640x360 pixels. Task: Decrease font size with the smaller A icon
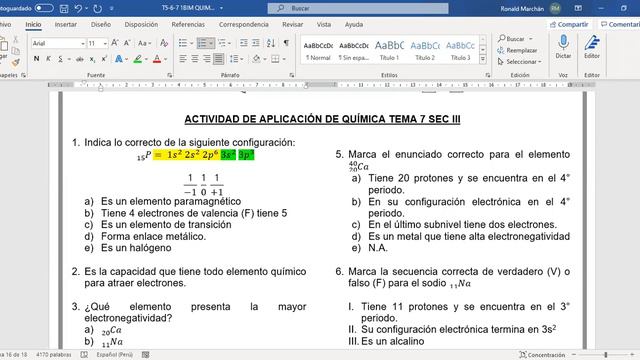pyautogui.click(x=127, y=43)
